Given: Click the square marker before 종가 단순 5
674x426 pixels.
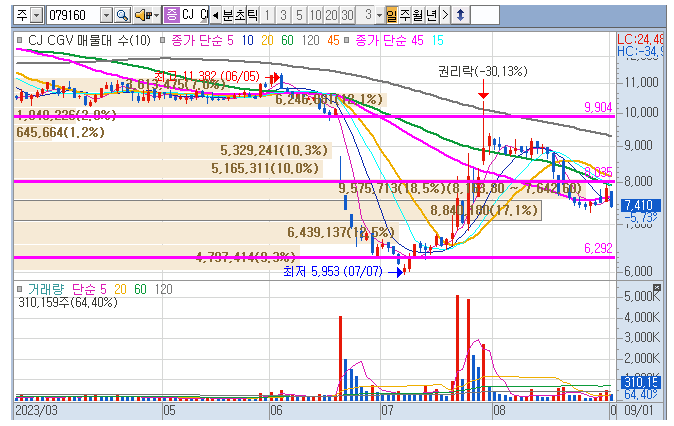Looking at the screenshot, I should pyautogui.click(x=162, y=40).
